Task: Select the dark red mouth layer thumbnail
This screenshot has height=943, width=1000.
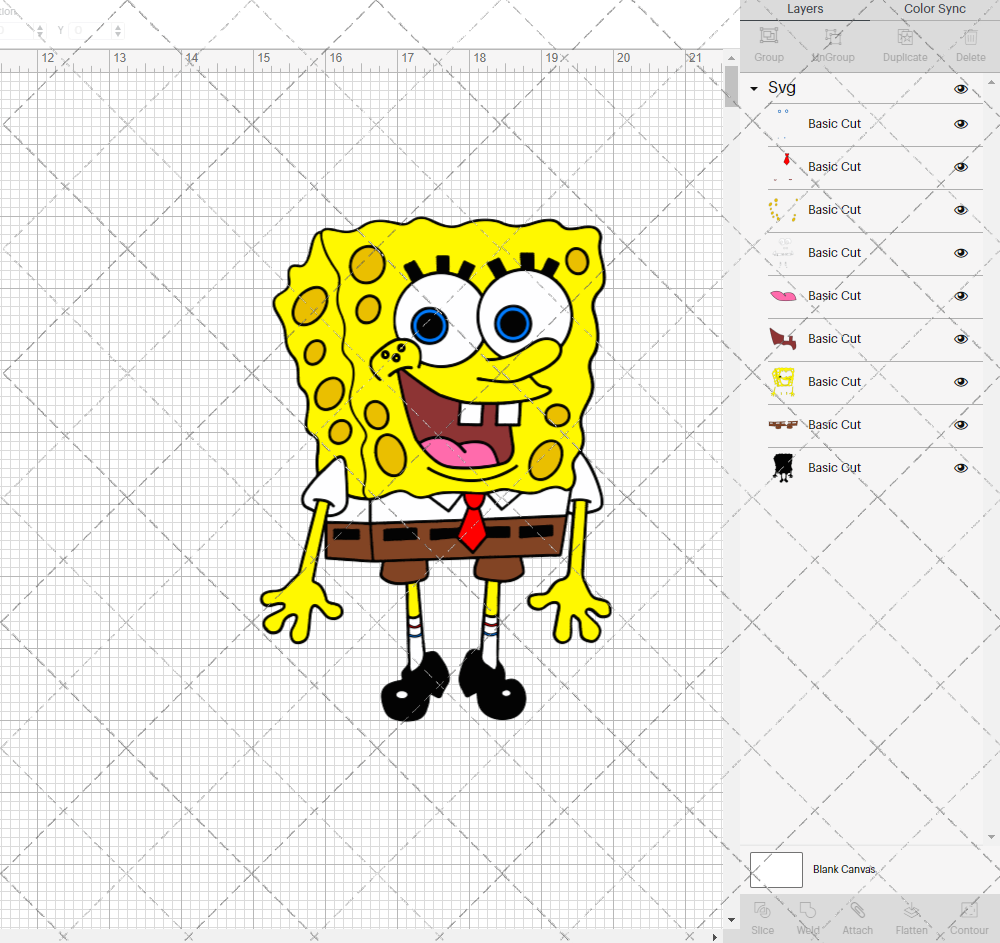Action: coord(783,339)
